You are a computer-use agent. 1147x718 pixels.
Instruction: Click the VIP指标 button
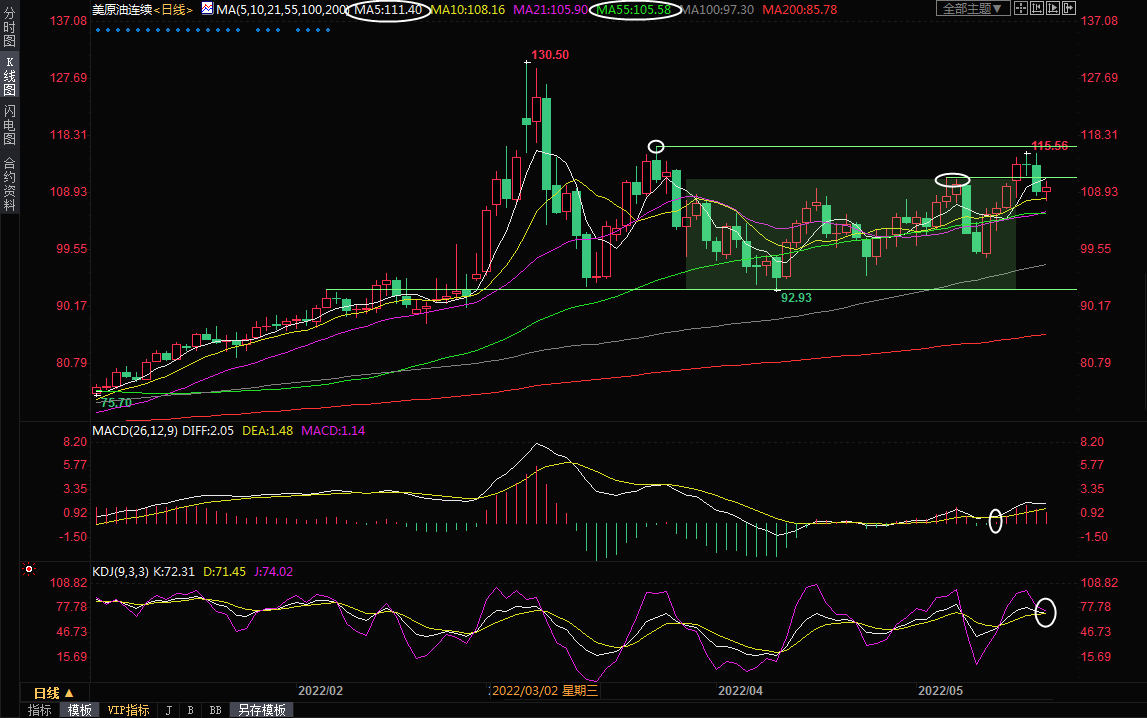(128, 710)
